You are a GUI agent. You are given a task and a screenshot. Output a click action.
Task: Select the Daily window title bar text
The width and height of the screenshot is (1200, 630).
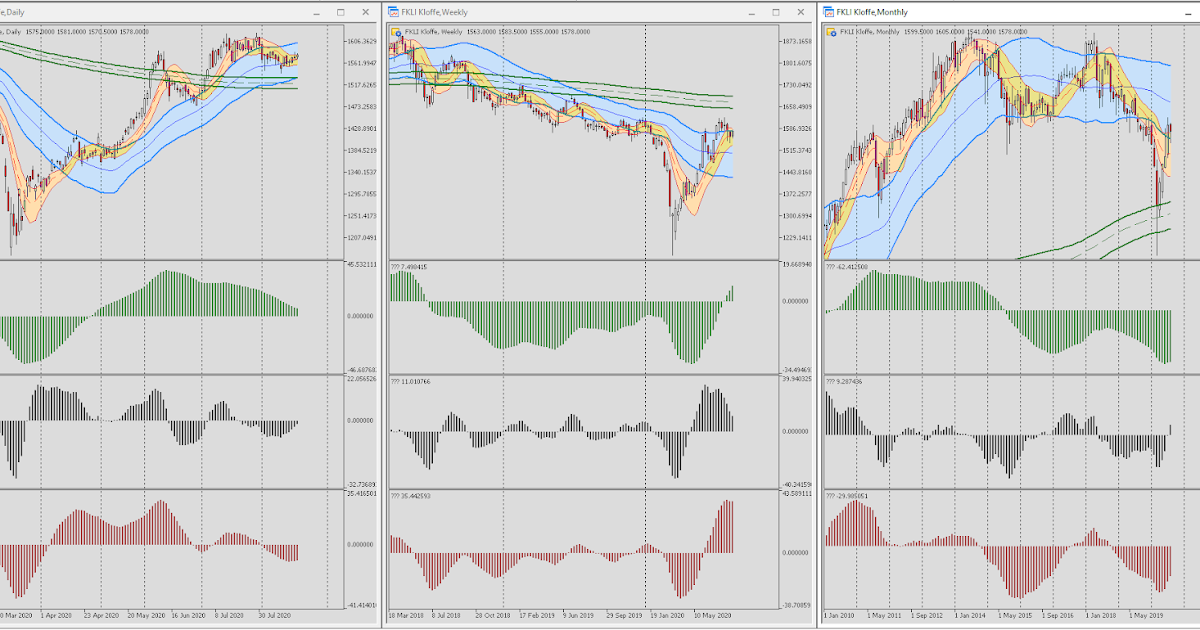(x=12, y=12)
